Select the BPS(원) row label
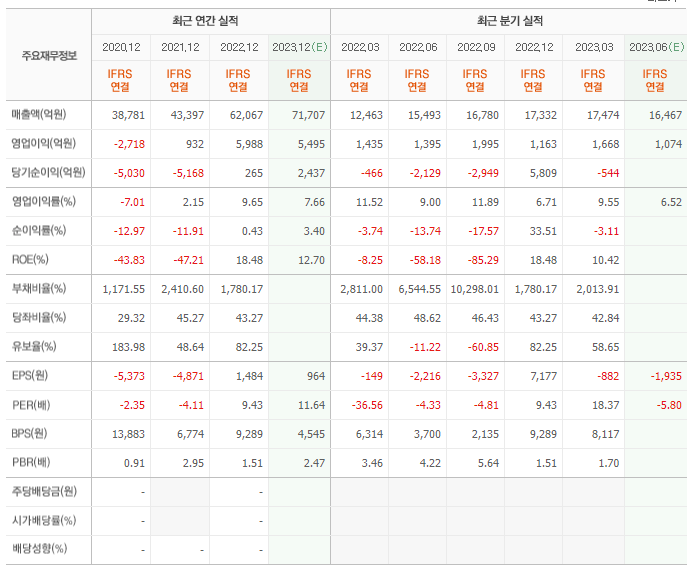 tap(29, 433)
